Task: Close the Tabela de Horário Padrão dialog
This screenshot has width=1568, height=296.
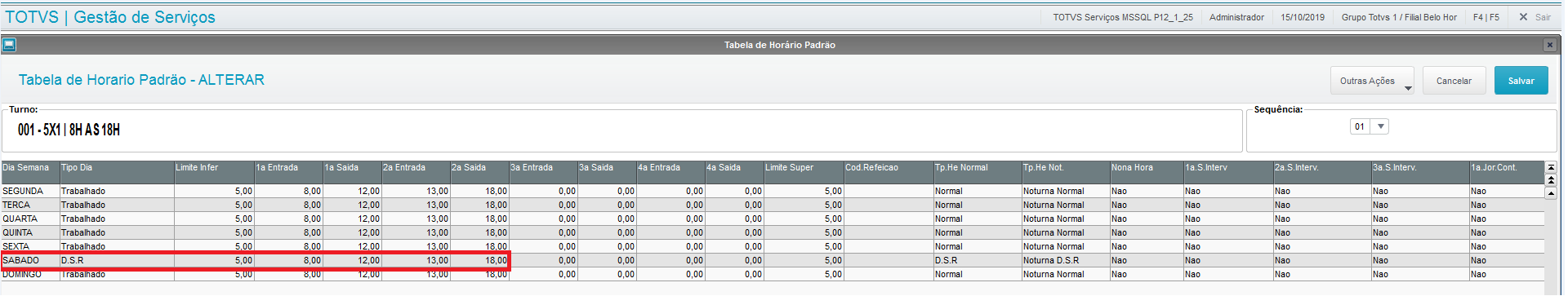Action: [x=1549, y=45]
